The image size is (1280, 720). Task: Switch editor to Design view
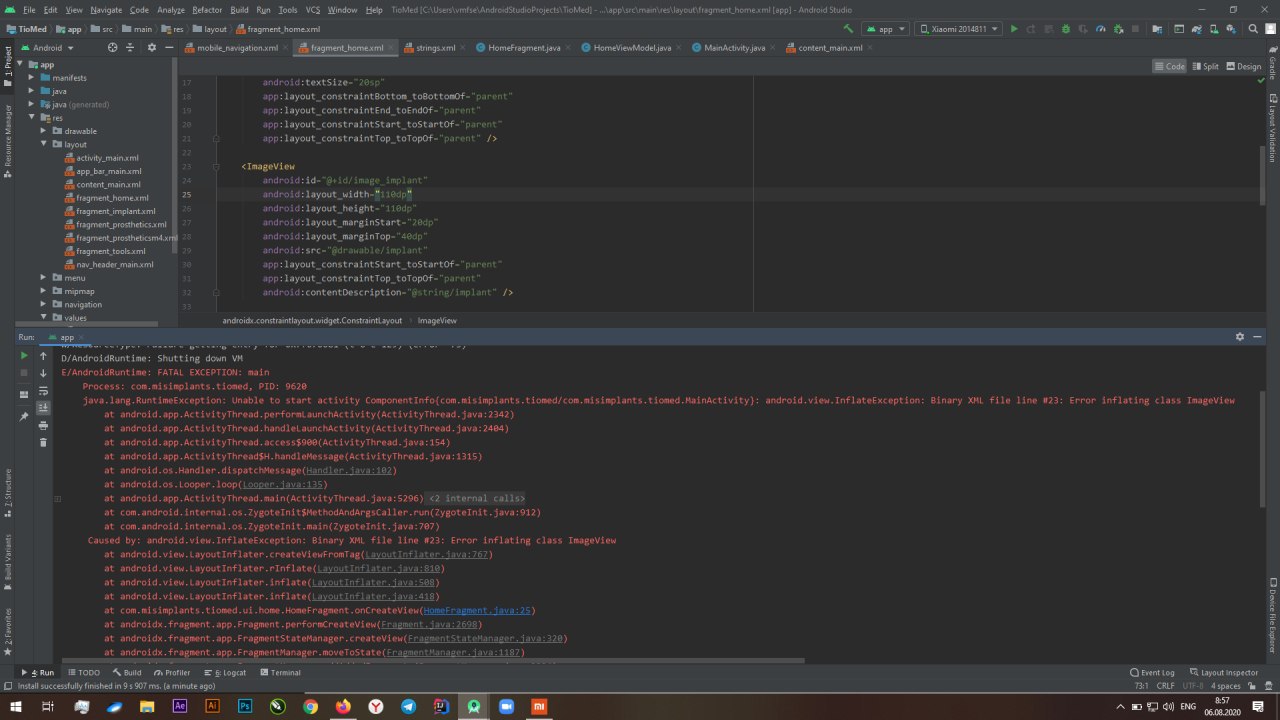[x=1244, y=66]
